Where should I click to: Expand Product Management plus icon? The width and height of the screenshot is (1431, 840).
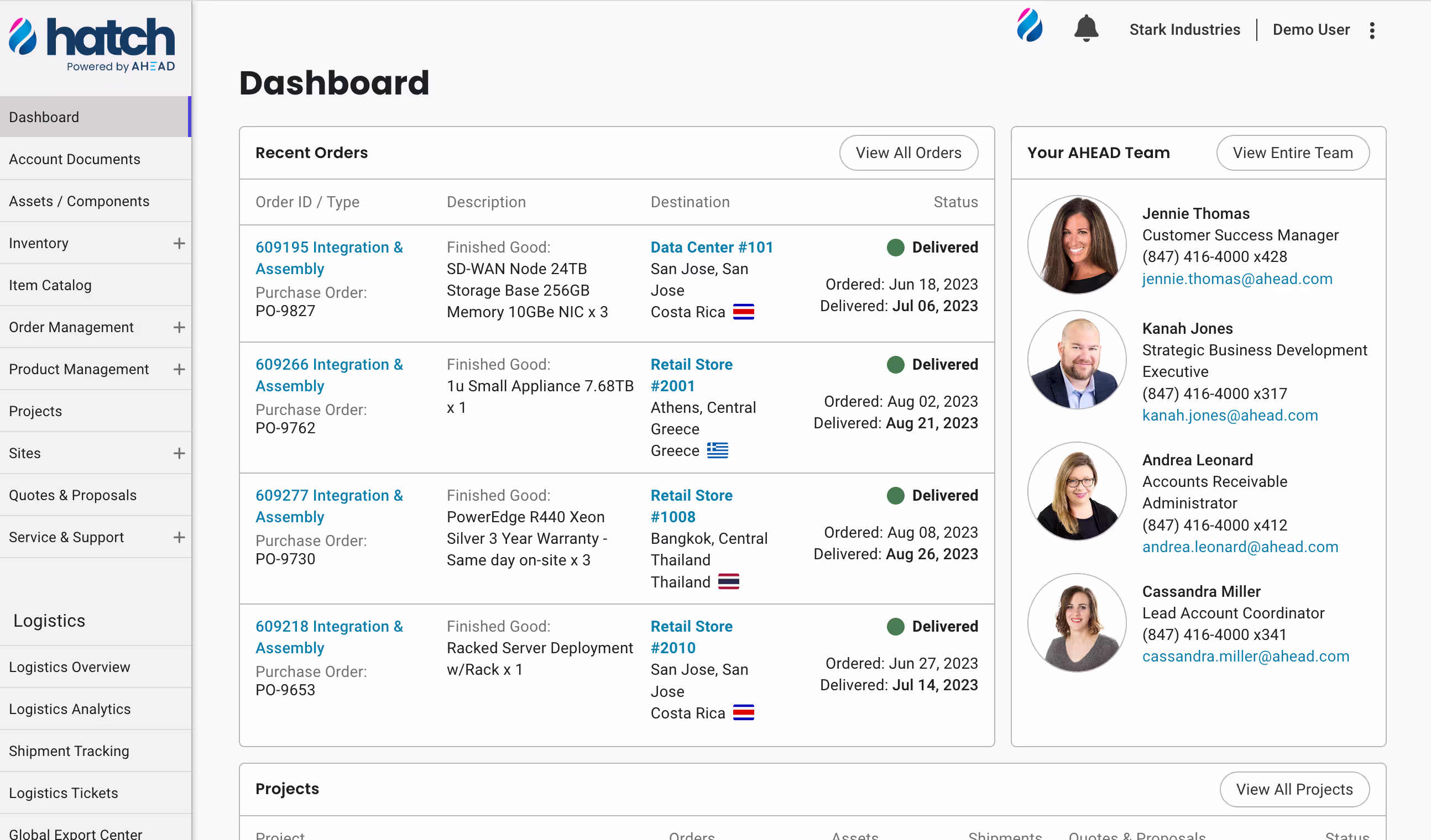pos(179,370)
